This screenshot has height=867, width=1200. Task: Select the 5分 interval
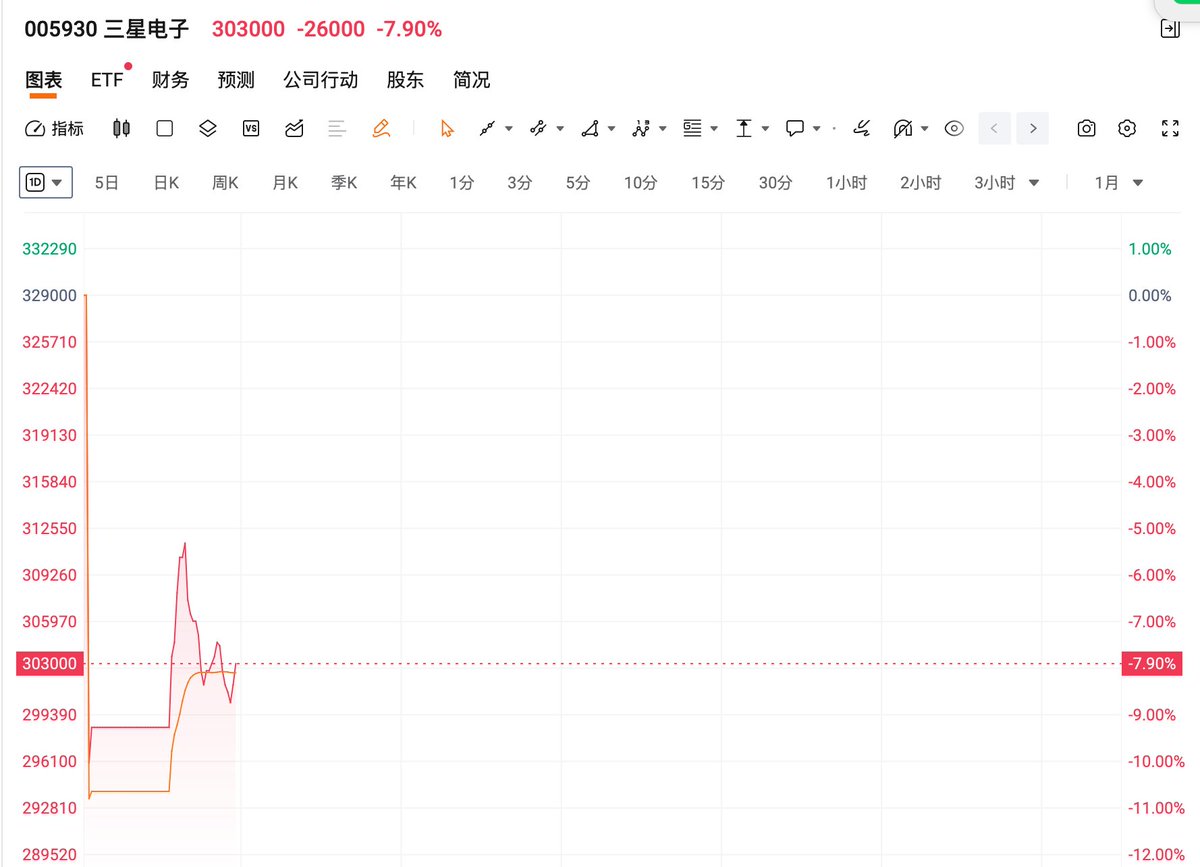[577, 183]
